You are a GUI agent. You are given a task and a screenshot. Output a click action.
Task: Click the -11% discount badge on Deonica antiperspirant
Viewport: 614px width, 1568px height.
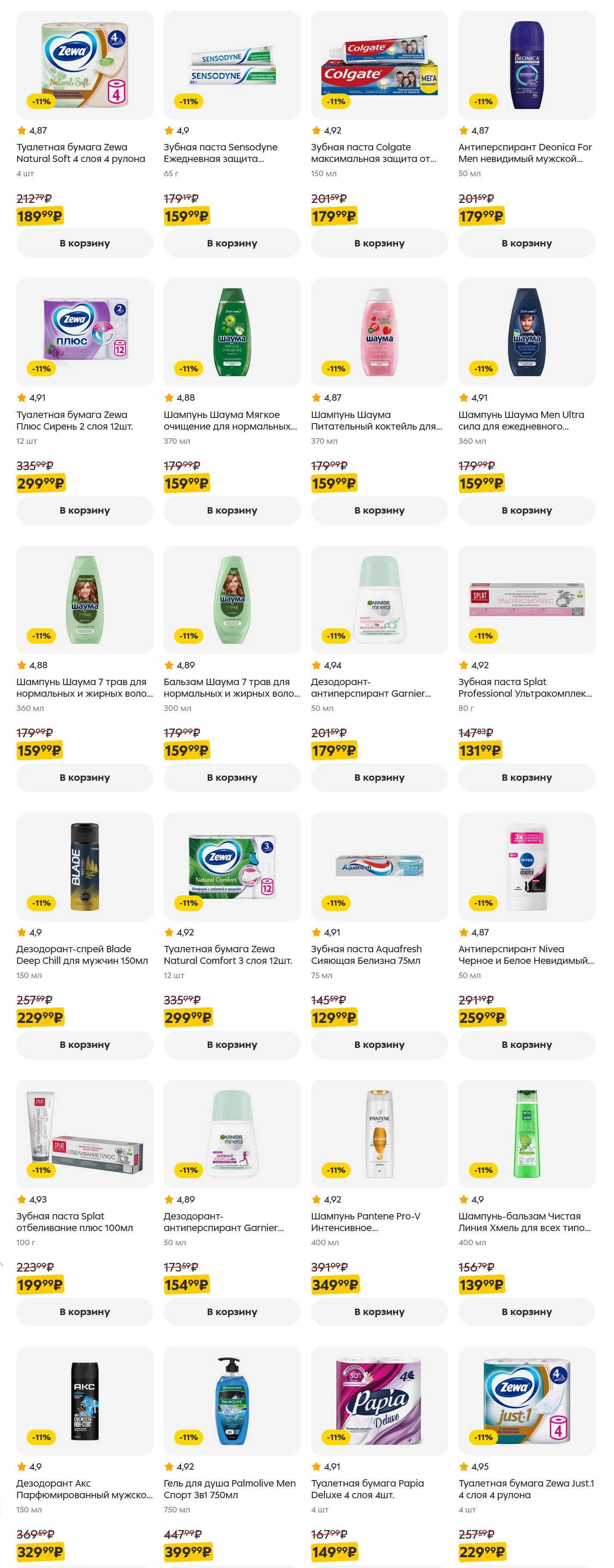tap(483, 102)
